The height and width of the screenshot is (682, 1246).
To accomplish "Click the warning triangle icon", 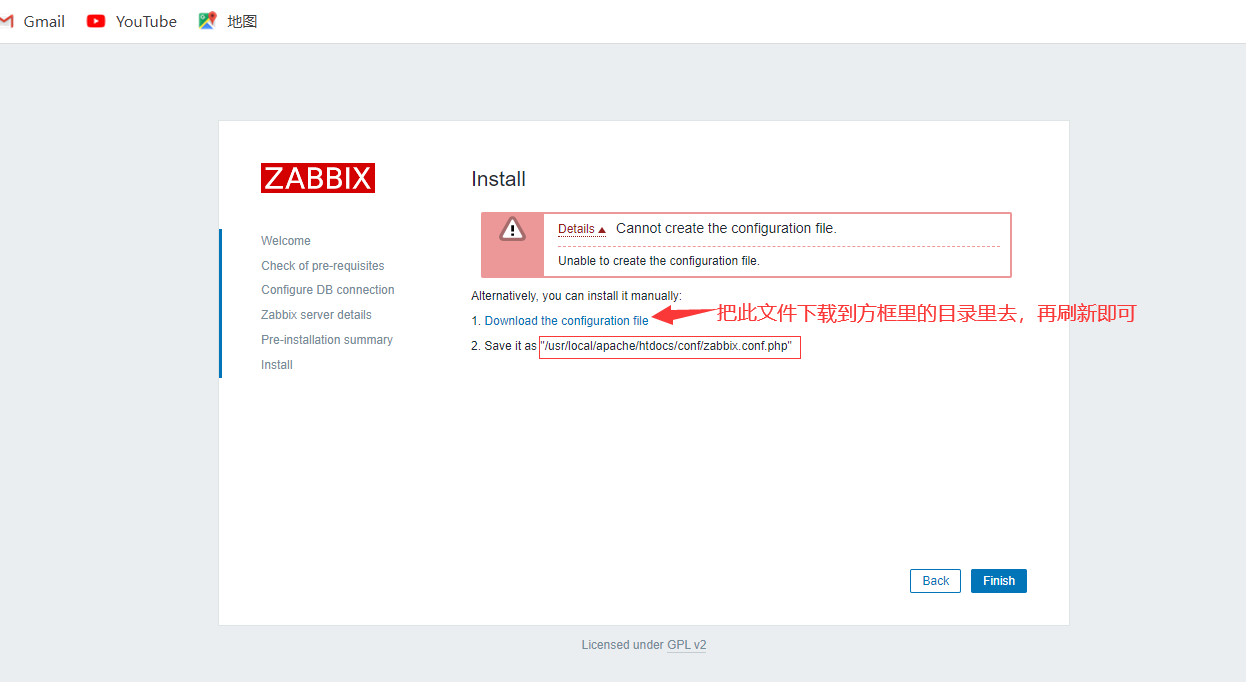I will pos(512,229).
